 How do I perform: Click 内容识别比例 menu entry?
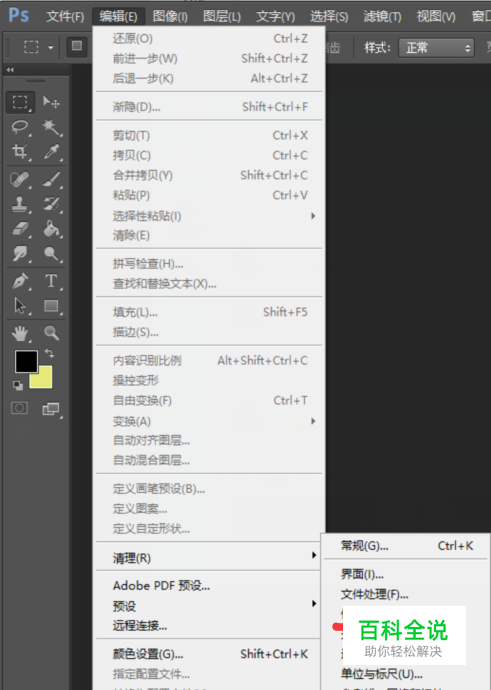[x=209, y=361]
